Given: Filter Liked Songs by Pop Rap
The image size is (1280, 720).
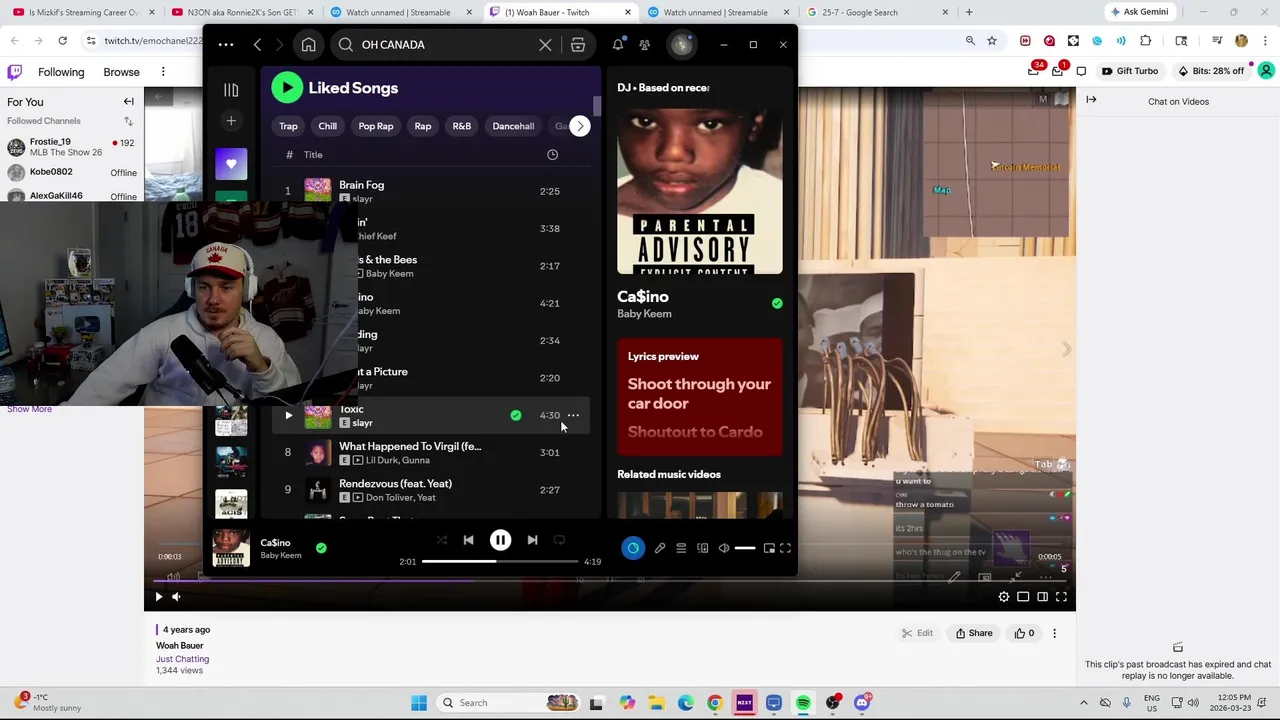Looking at the screenshot, I should pyautogui.click(x=376, y=126).
